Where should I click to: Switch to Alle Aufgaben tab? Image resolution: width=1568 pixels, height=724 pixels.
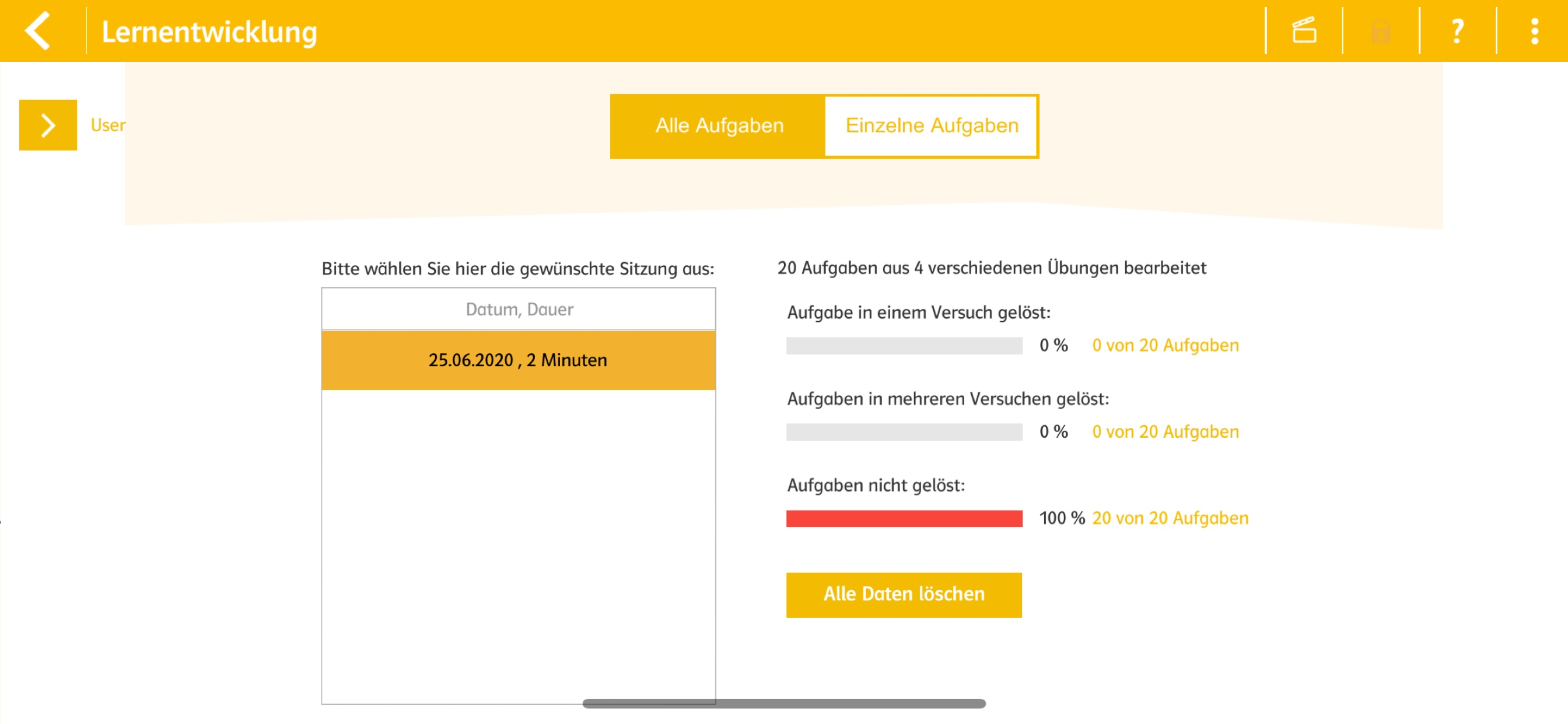719,126
